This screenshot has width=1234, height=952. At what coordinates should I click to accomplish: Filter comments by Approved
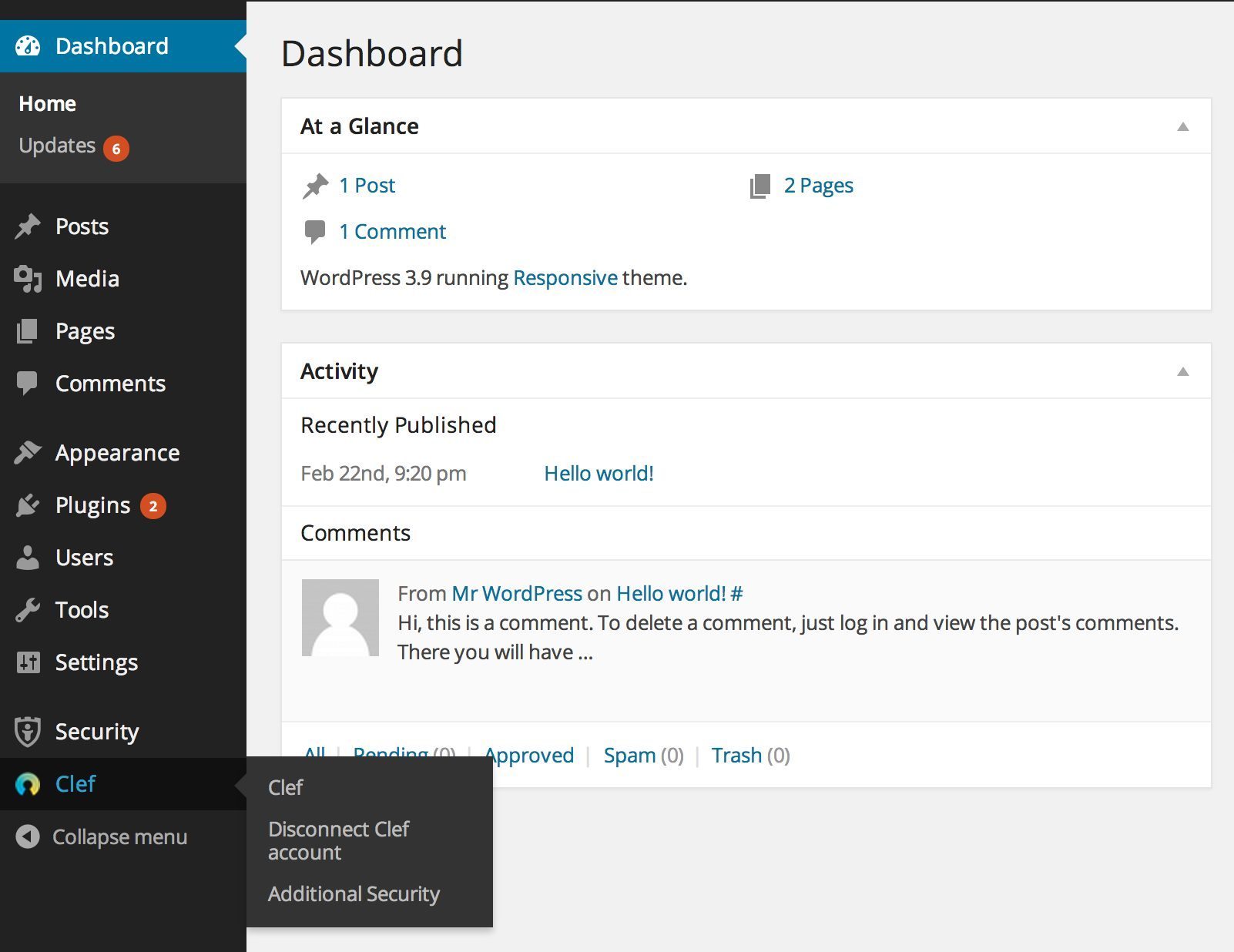coord(529,756)
